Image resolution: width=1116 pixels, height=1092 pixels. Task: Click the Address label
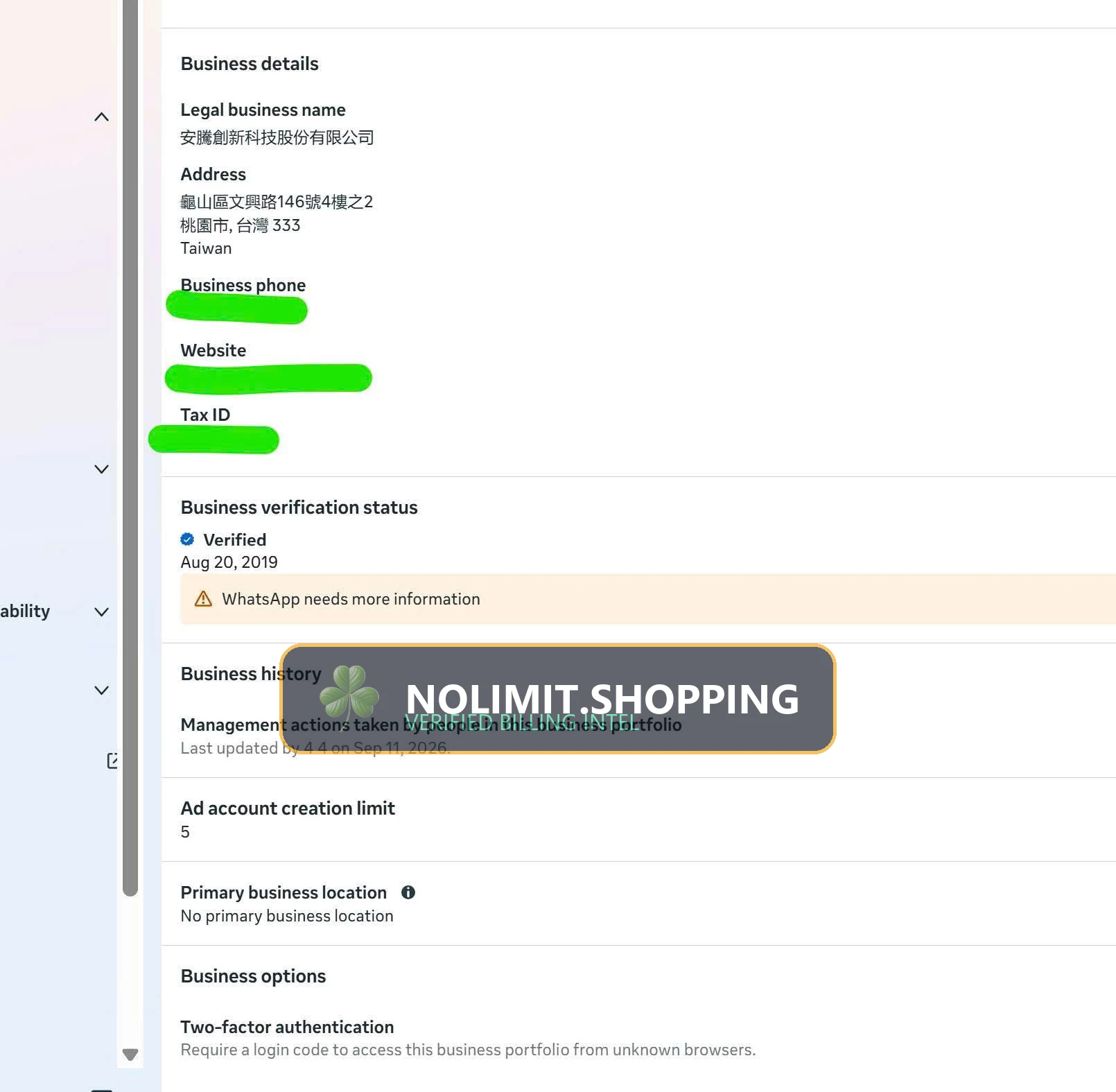click(x=213, y=174)
